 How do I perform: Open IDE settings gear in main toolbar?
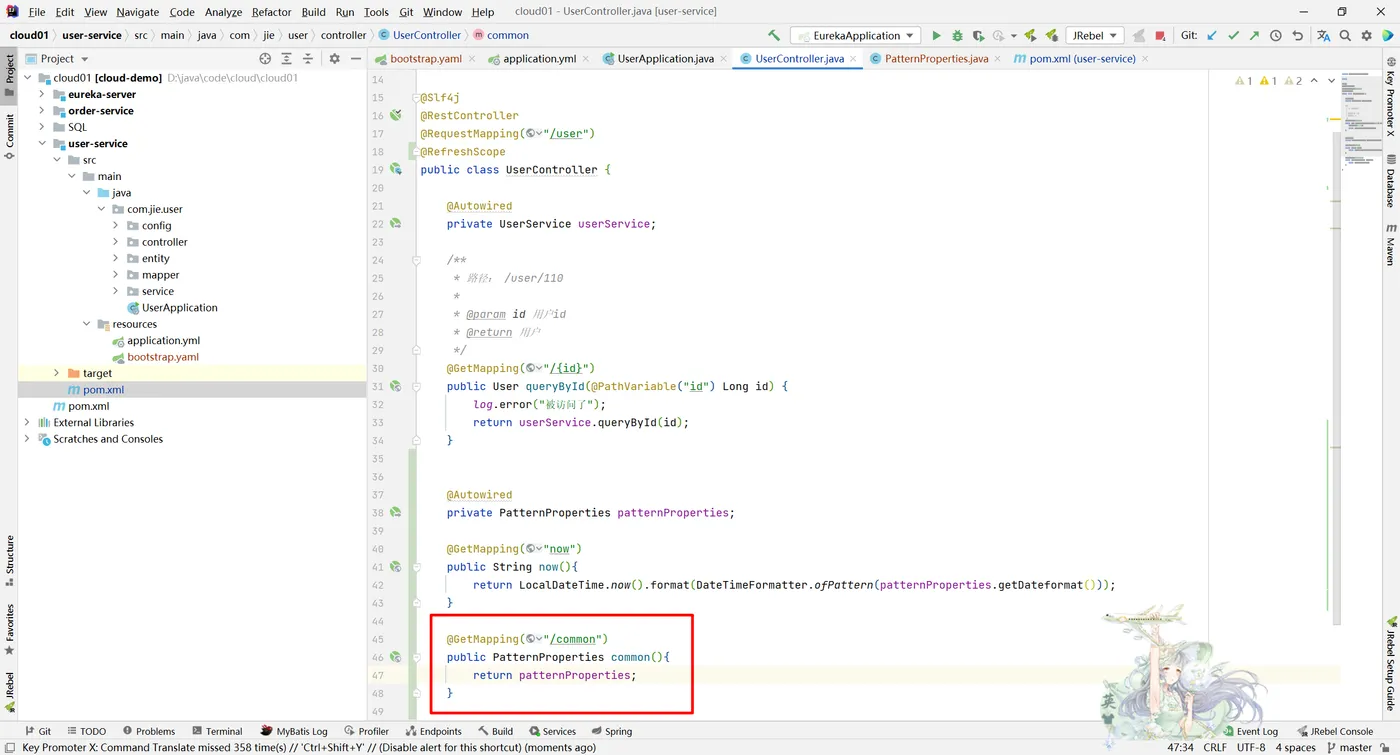tap(1366, 35)
